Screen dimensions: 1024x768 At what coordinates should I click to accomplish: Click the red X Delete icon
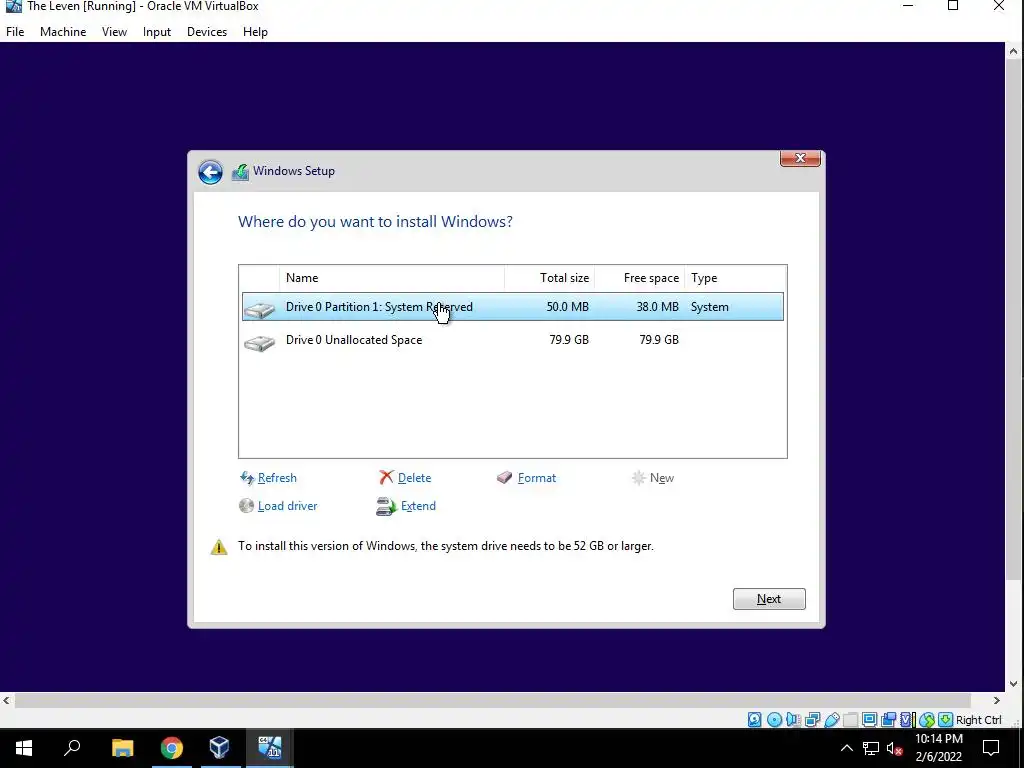click(387, 477)
